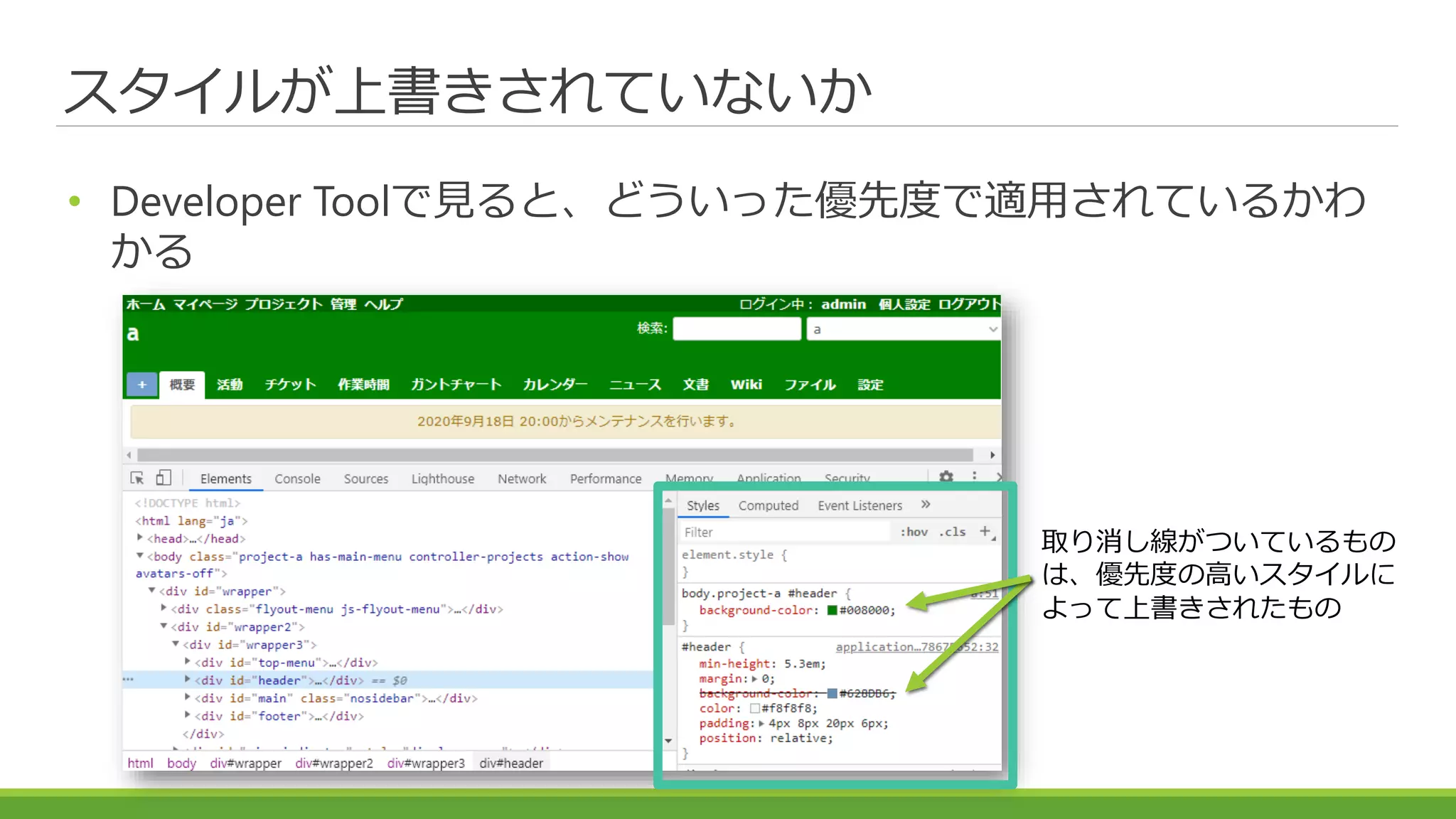This screenshot has width=1456, height=819.
Task: Select the チケット project tab
Action: click(290, 385)
